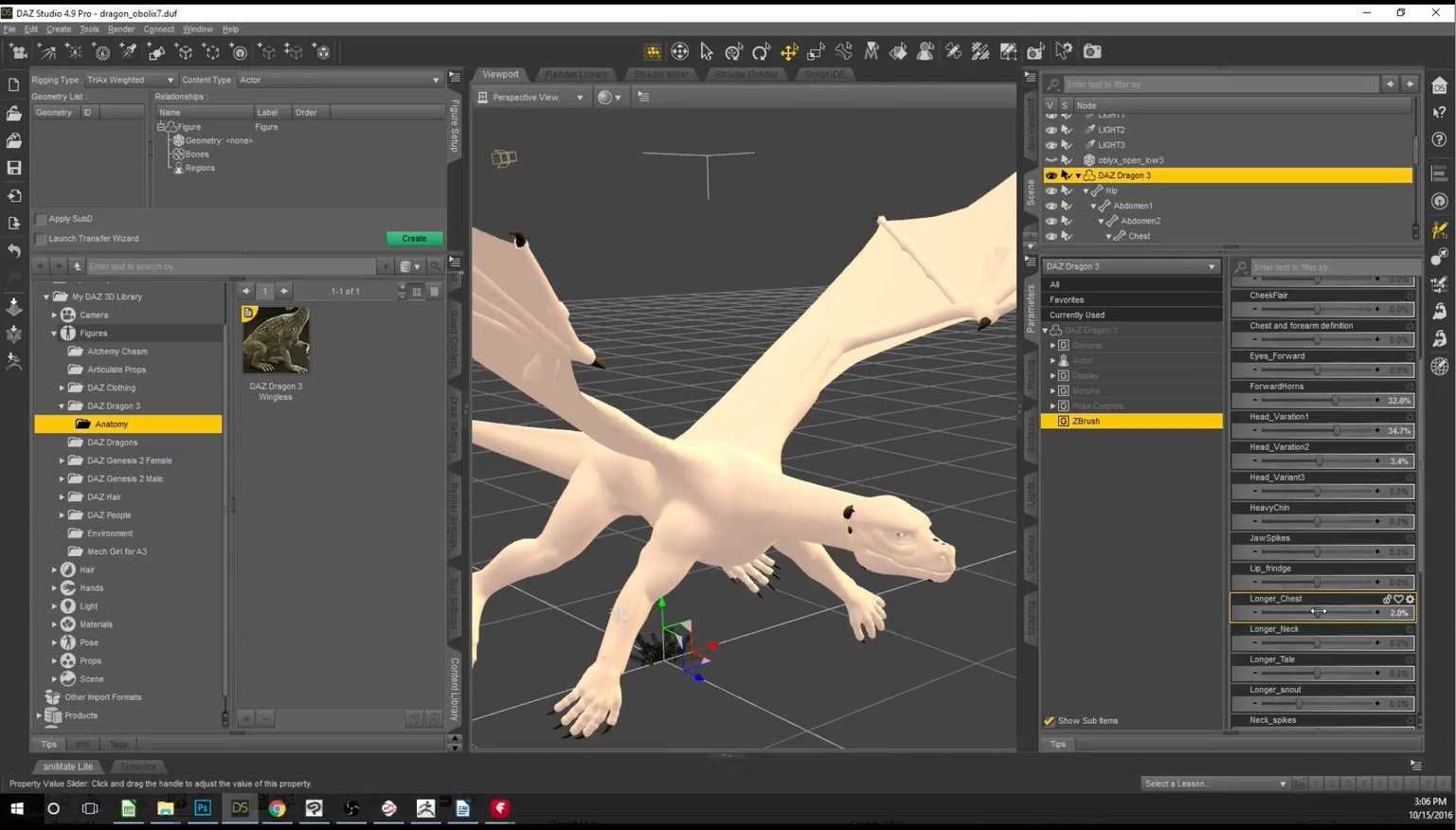Toggle visibility eye for Hip bone

click(x=1051, y=190)
